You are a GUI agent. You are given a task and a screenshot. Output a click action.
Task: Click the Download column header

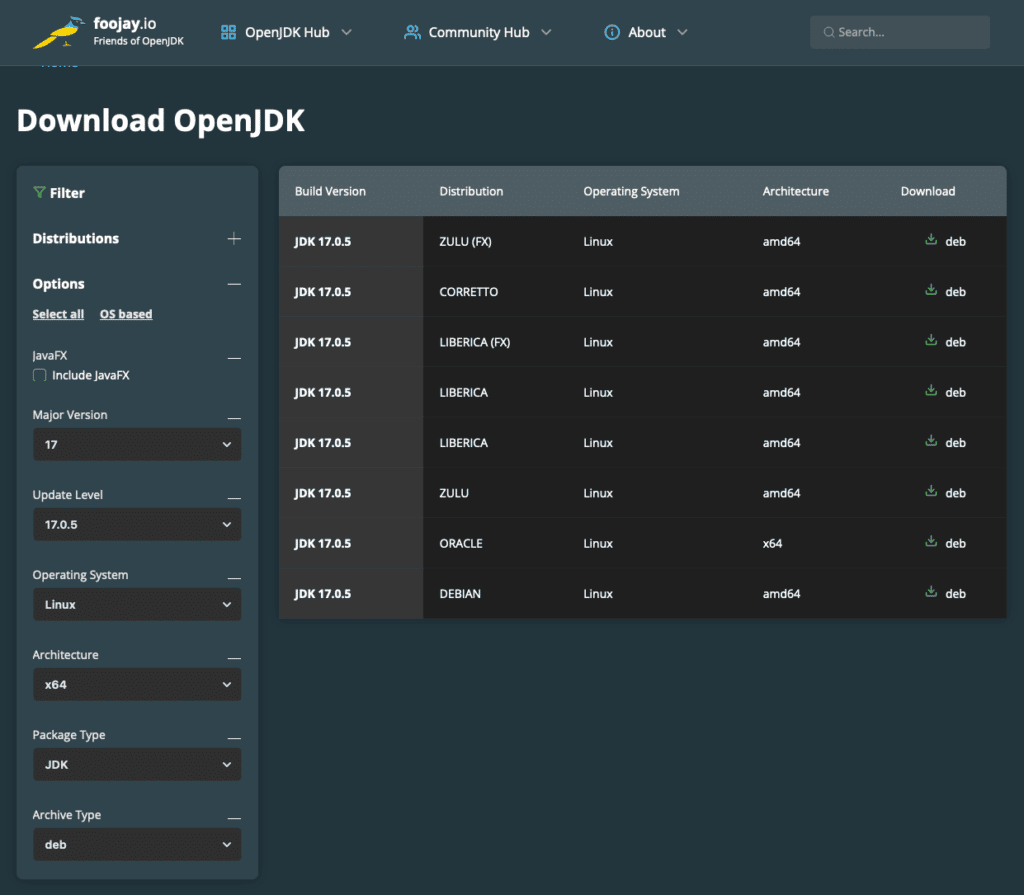[927, 191]
